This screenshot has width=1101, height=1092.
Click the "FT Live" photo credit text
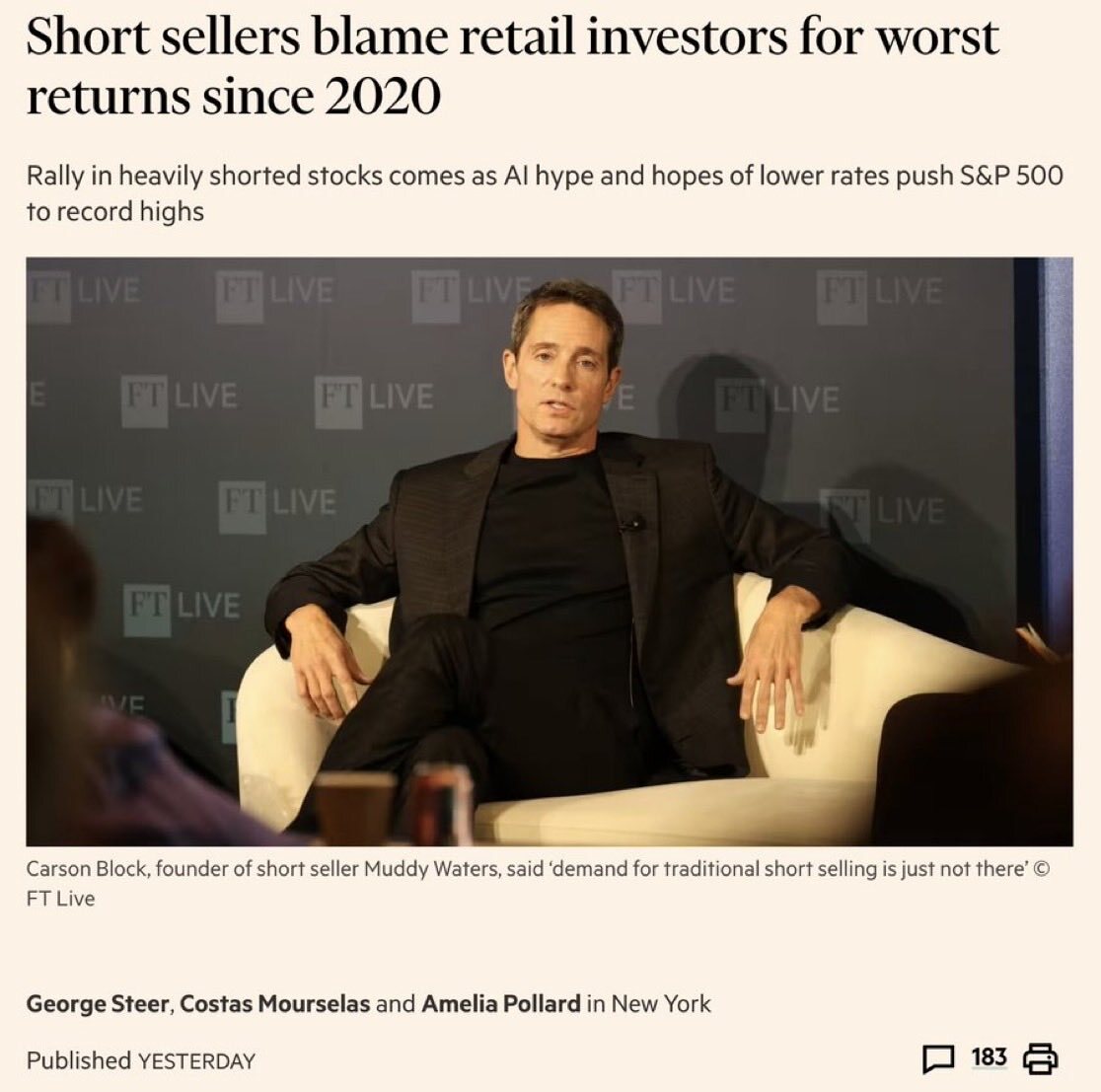pos(60,899)
